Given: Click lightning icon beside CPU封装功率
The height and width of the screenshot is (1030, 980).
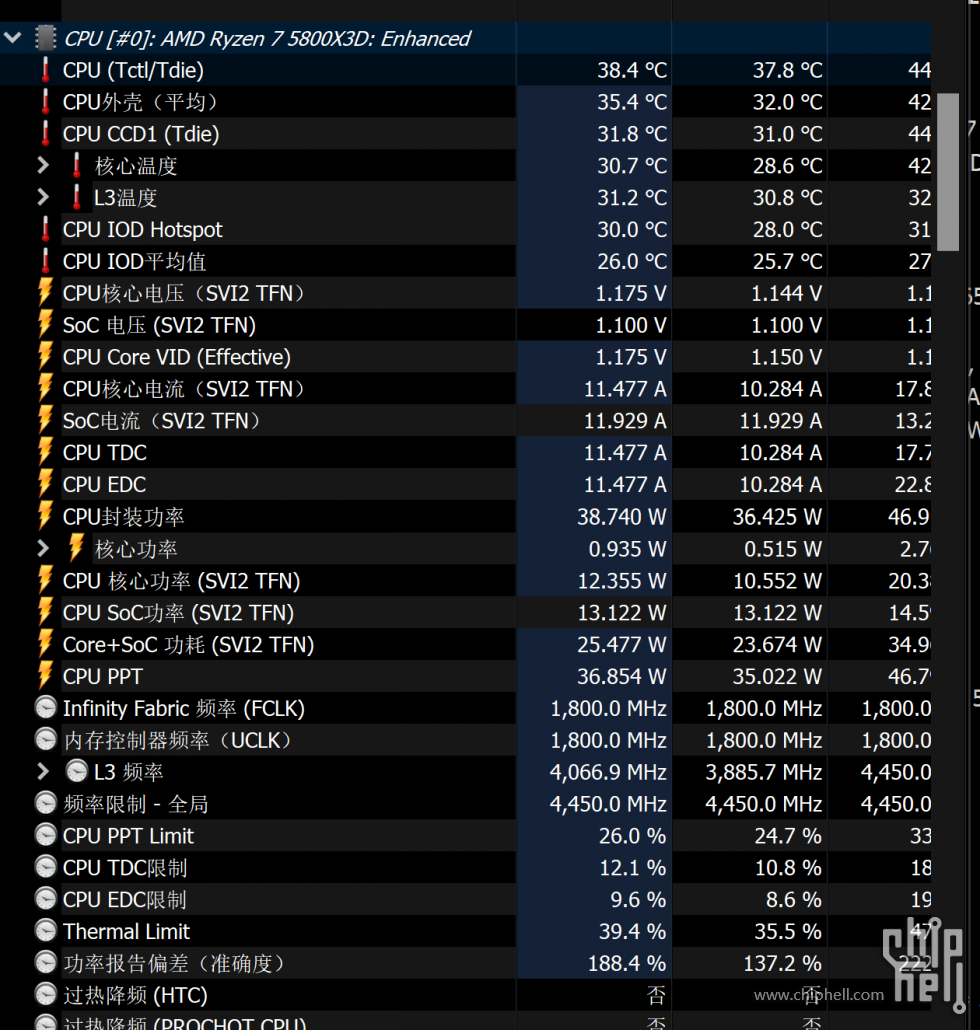Looking at the screenshot, I should point(45,516).
